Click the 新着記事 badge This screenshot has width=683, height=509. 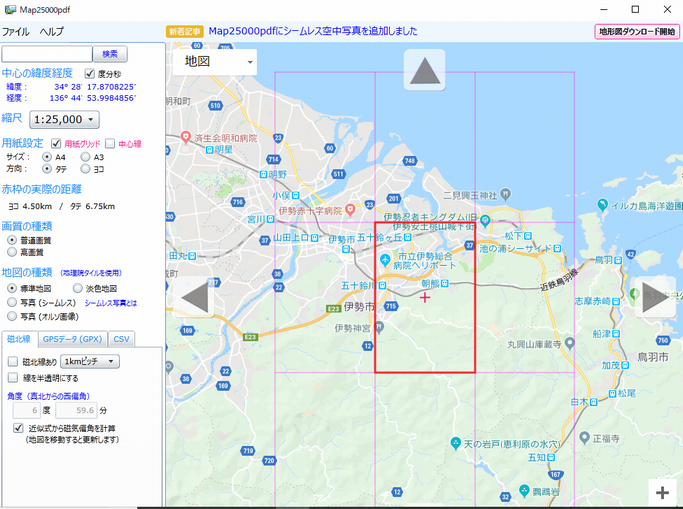point(185,31)
